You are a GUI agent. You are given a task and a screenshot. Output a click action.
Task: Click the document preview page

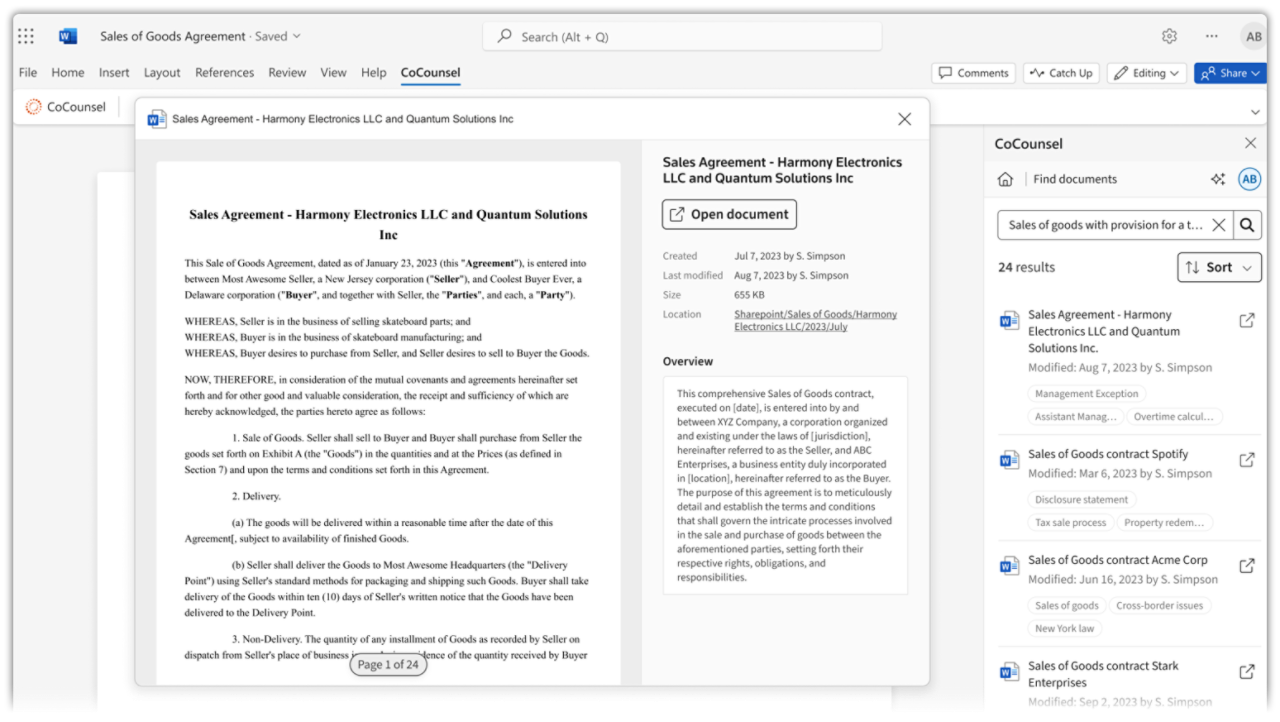click(x=388, y=423)
